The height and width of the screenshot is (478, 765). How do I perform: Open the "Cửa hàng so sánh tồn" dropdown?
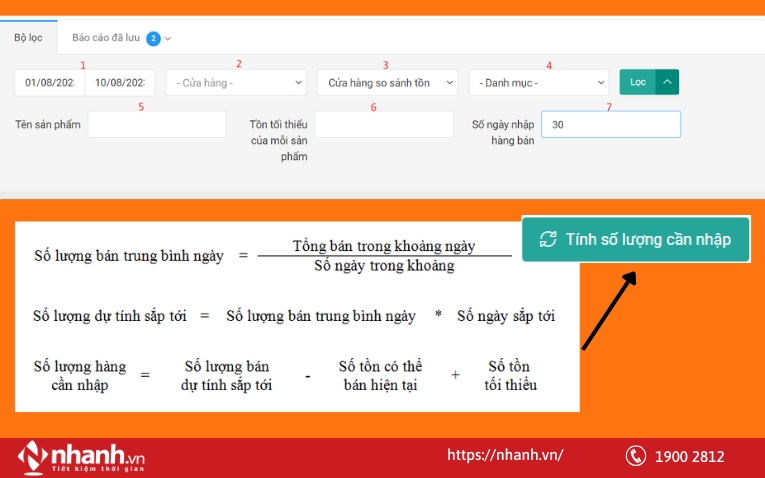click(x=387, y=82)
